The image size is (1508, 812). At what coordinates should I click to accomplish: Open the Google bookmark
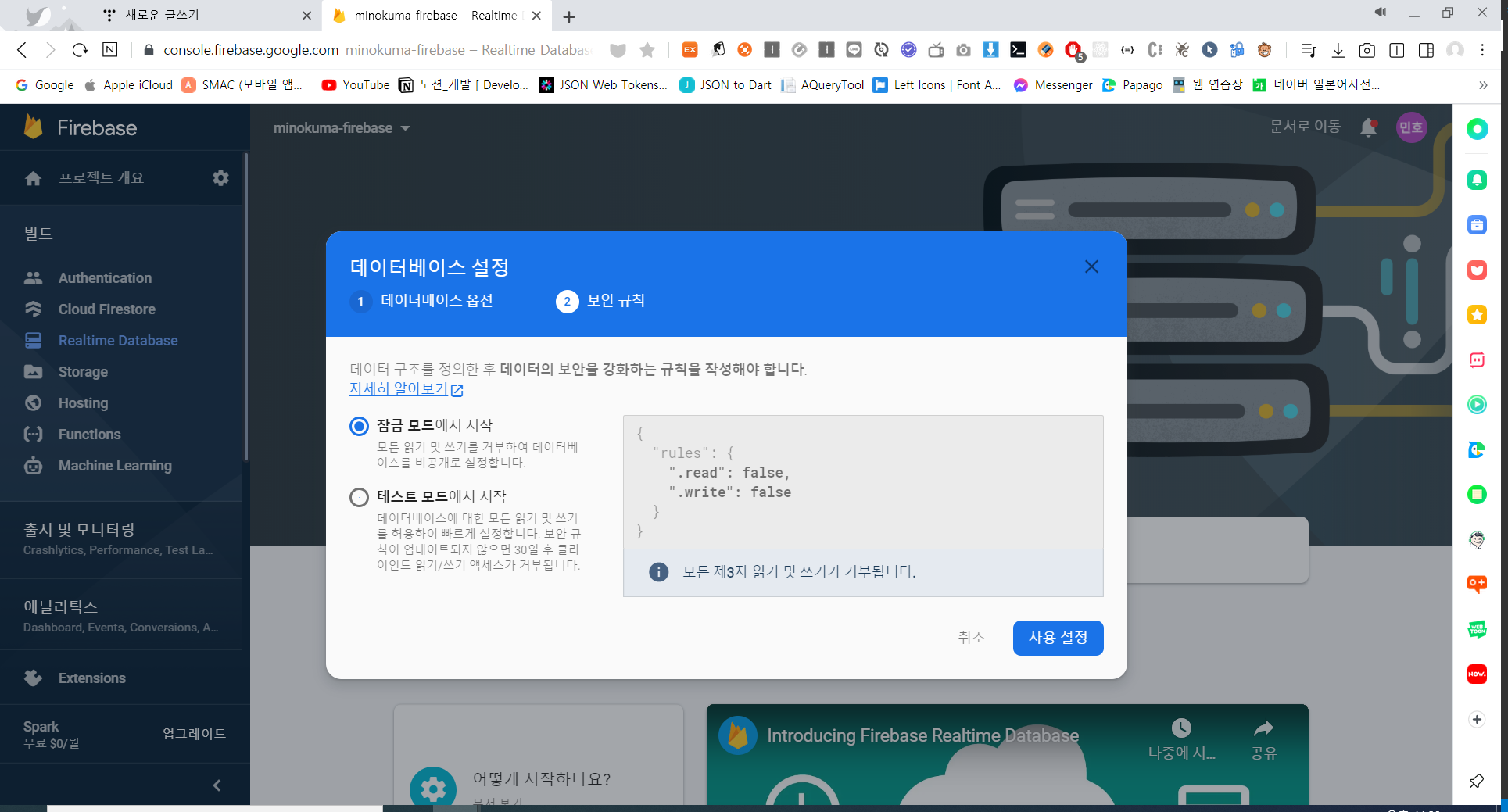45,85
